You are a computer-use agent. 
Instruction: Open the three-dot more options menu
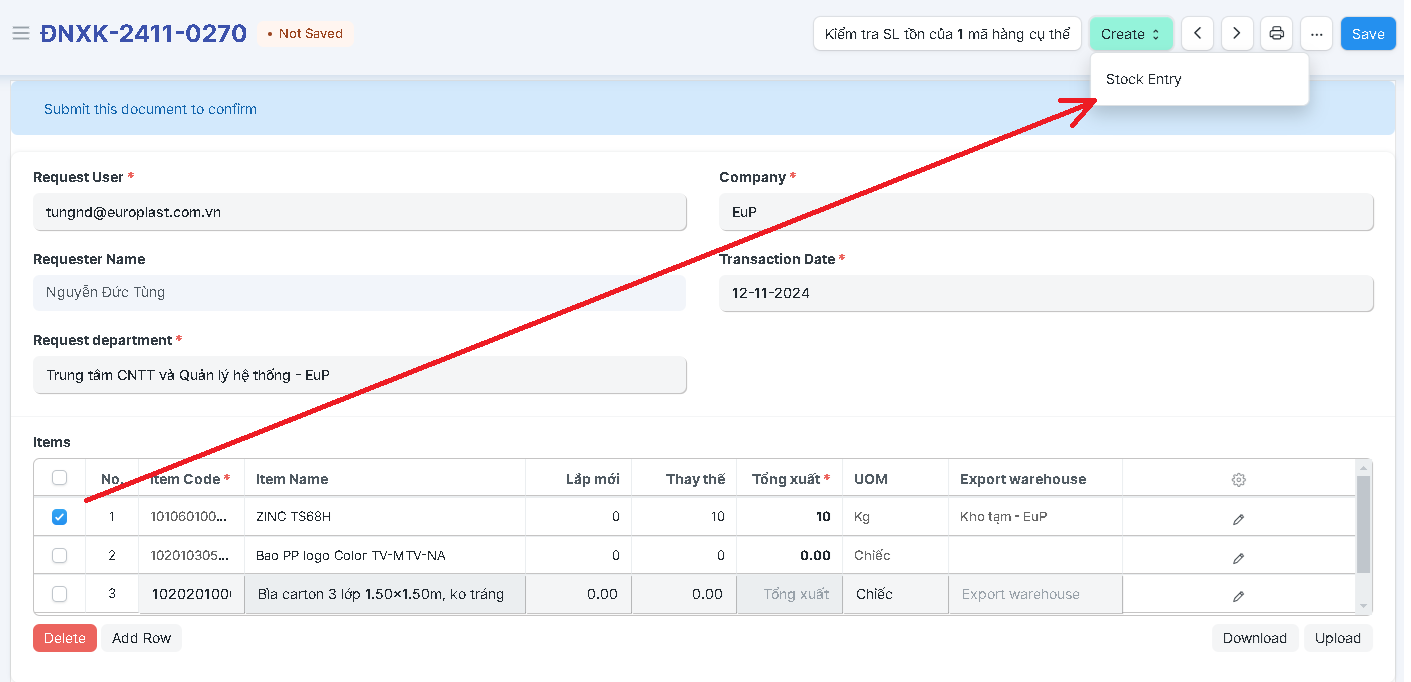[1317, 34]
